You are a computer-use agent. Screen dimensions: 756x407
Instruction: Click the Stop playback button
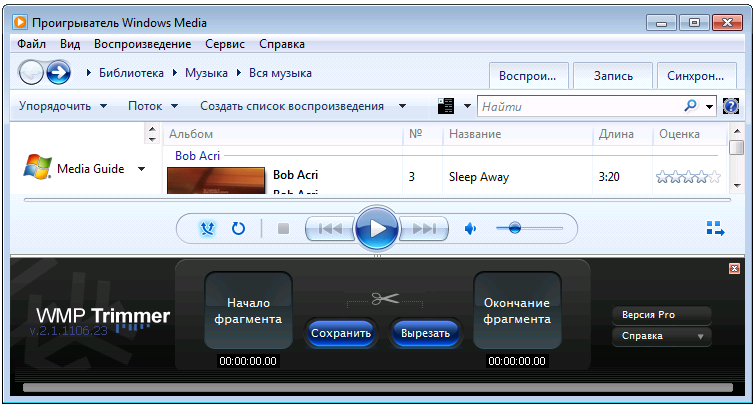[x=284, y=229]
